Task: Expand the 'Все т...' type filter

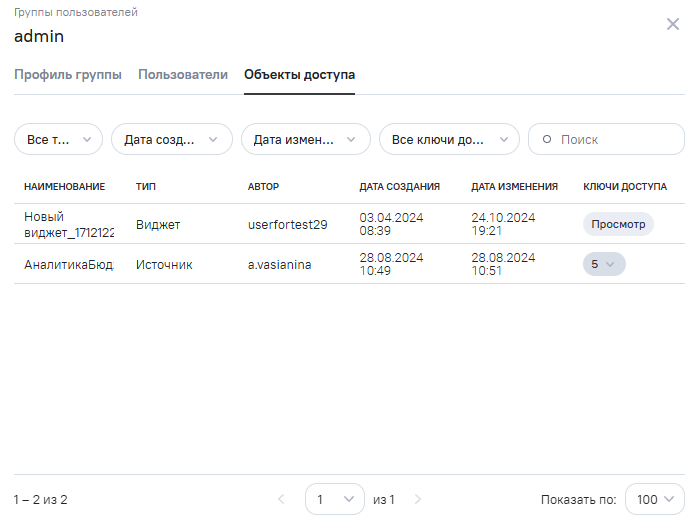Action: click(x=58, y=140)
